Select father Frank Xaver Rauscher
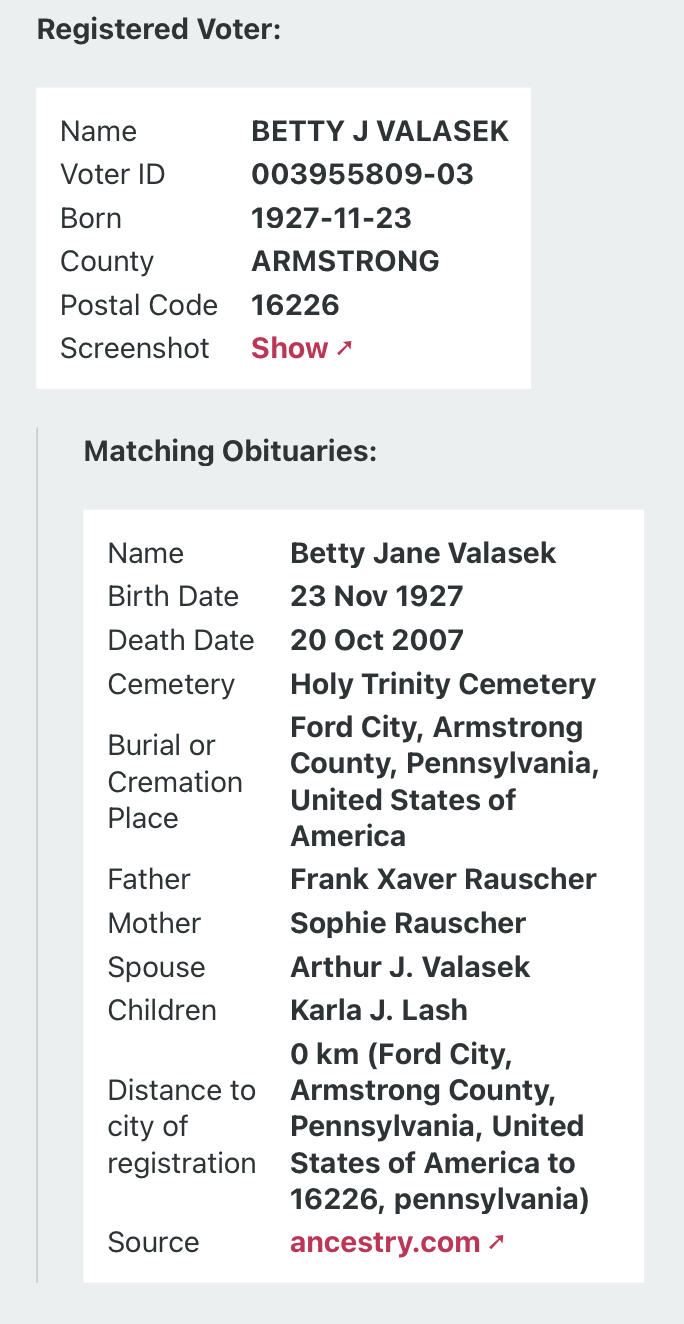The width and height of the screenshot is (684, 1324). 443,879
